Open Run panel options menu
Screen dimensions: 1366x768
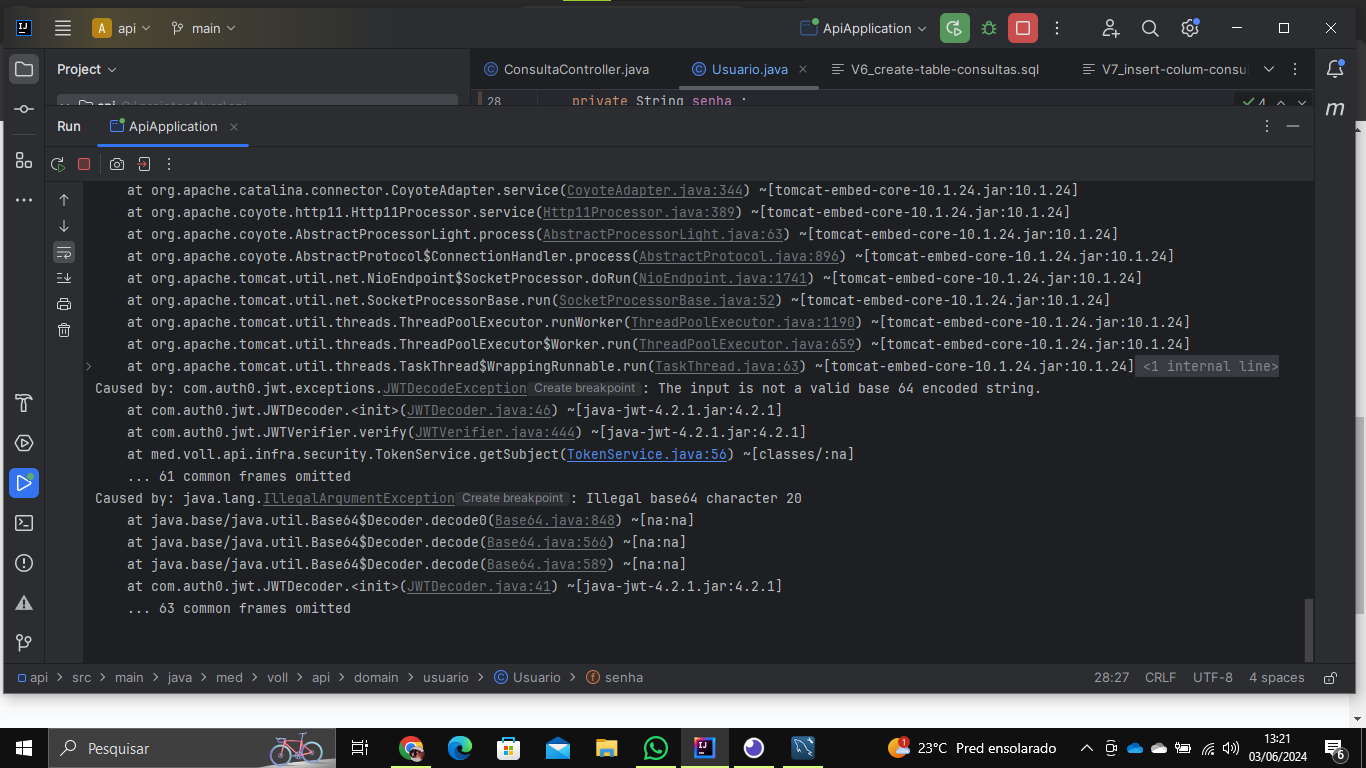1267,126
